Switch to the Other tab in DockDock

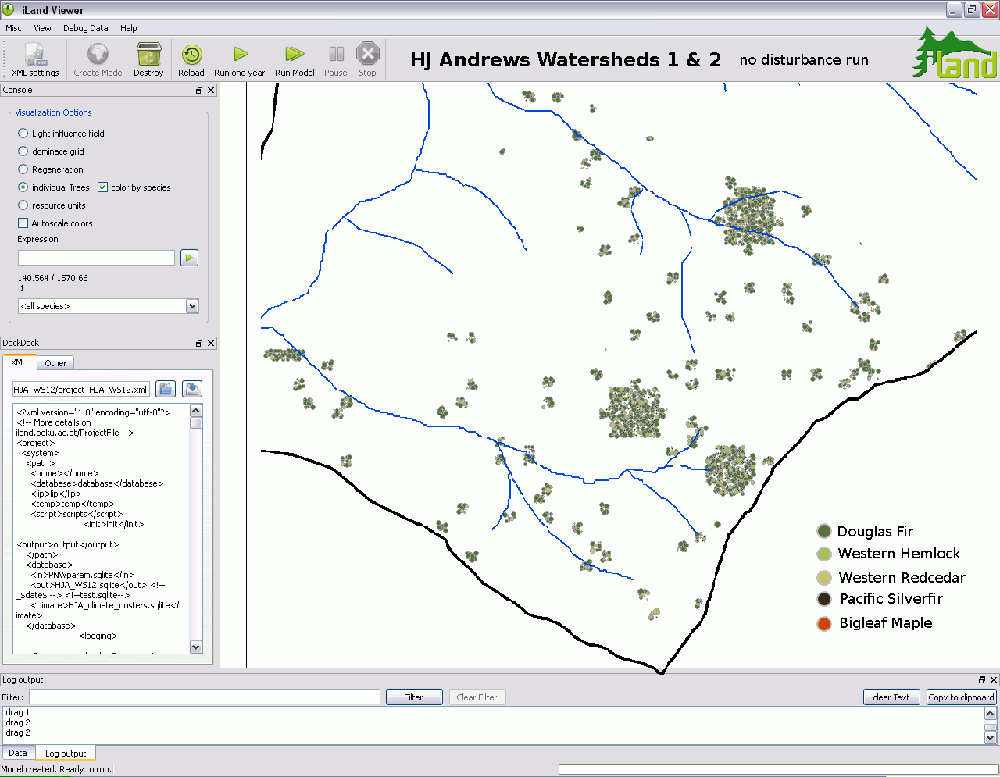click(x=55, y=363)
